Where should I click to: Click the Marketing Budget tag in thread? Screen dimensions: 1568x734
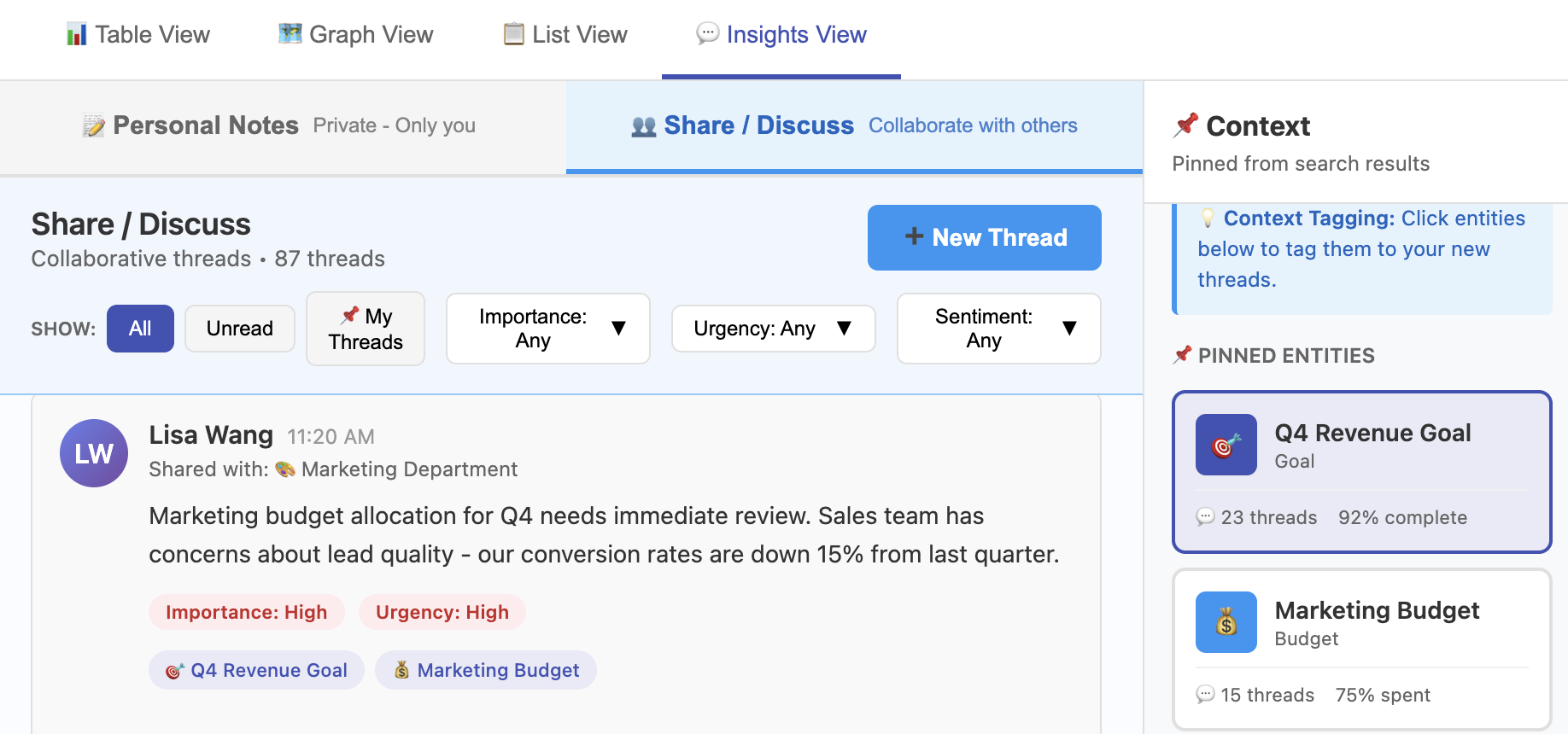pos(486,671)
